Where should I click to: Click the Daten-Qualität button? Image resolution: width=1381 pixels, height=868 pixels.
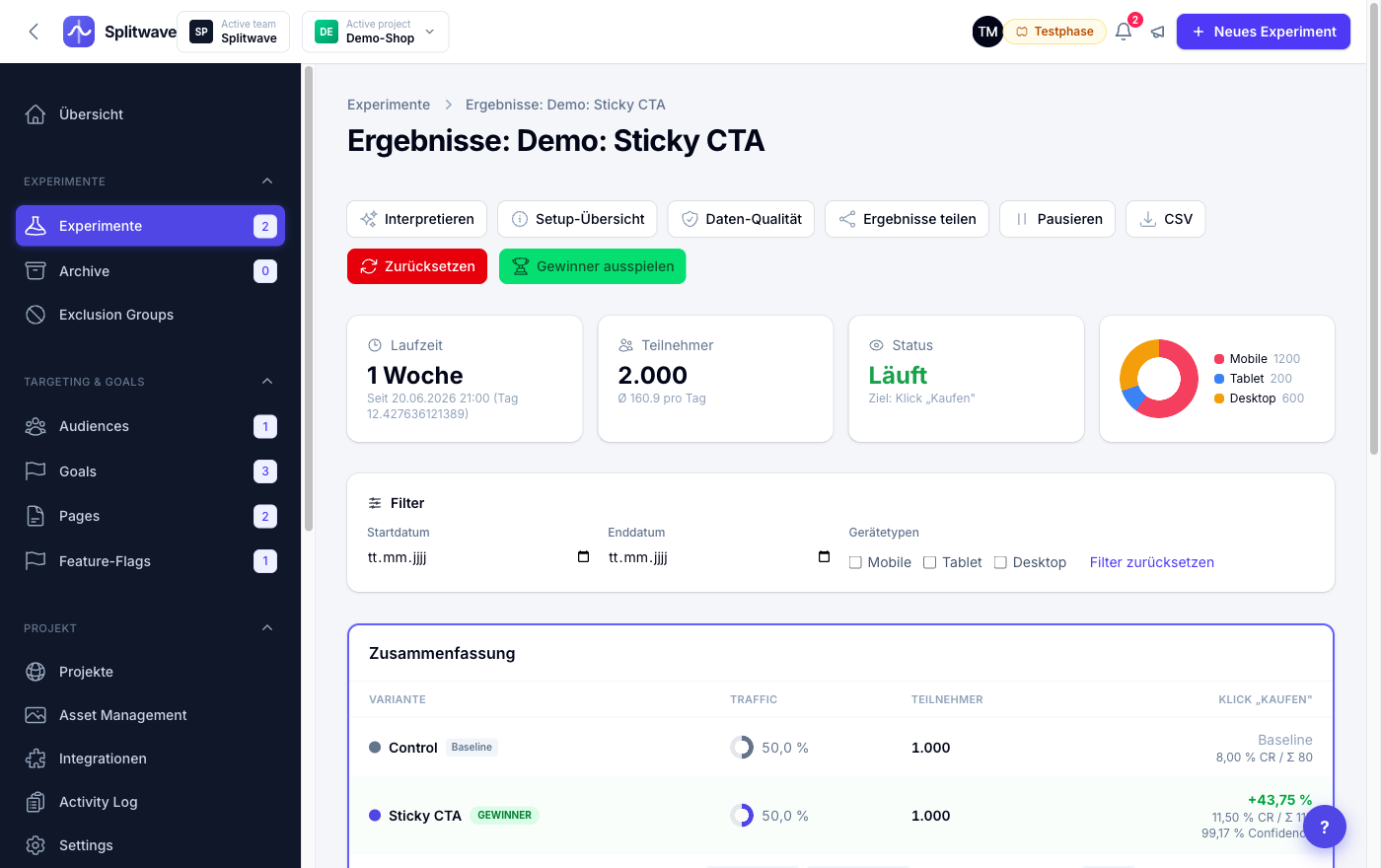tap(742, 219)
